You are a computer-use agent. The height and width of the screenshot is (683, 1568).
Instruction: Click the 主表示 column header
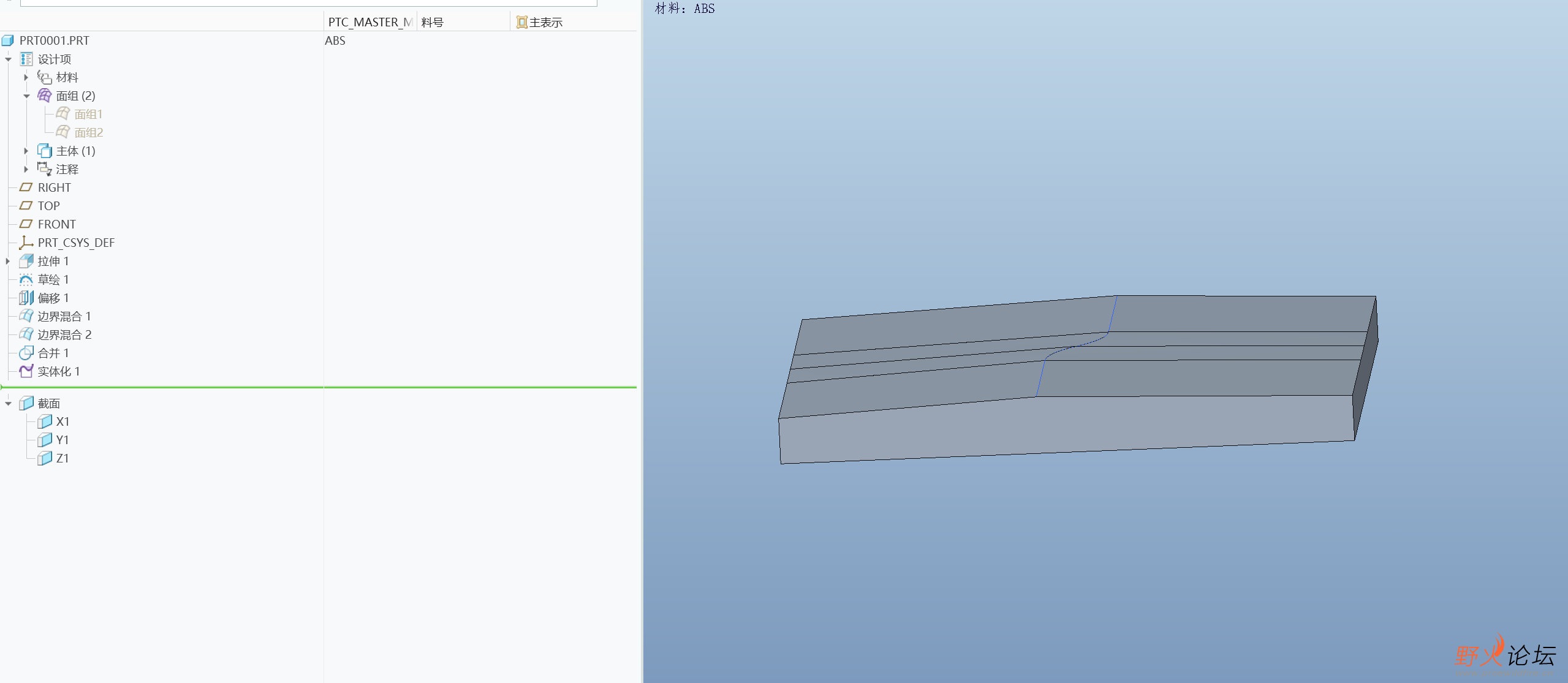545,22
